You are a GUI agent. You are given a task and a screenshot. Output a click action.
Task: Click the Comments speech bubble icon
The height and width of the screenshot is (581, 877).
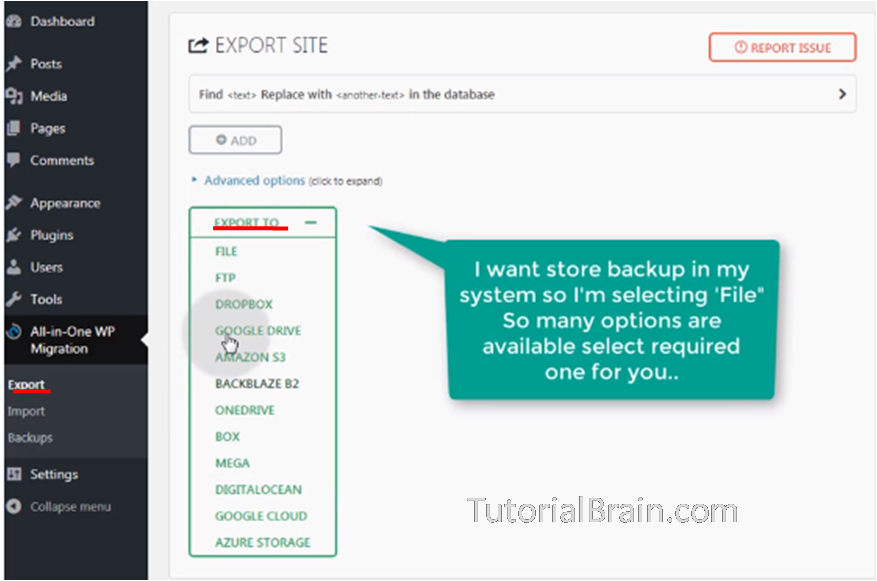click(14, 160)
